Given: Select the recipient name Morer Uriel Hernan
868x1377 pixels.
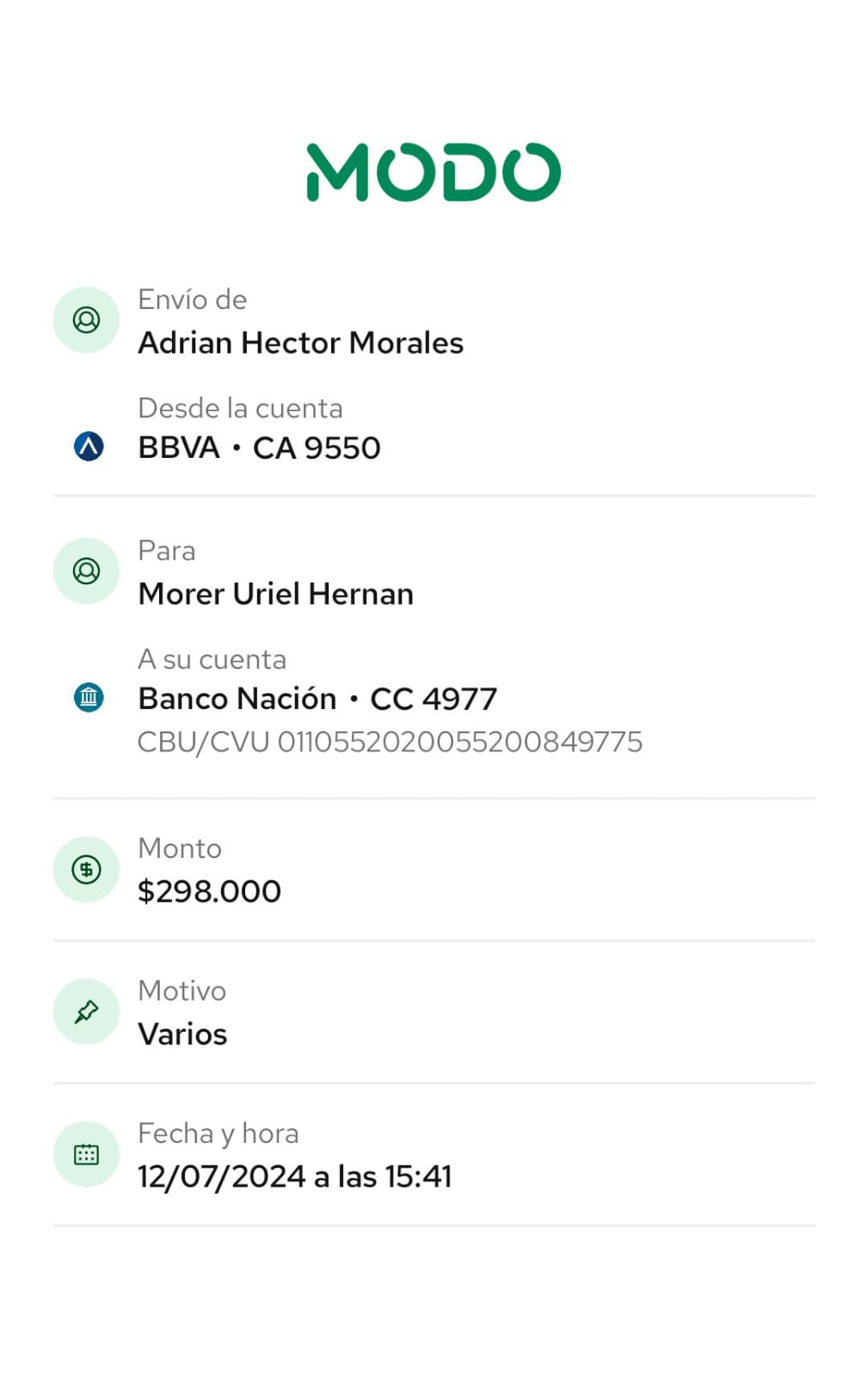Looking at the screenshot, I should (275, 594).
